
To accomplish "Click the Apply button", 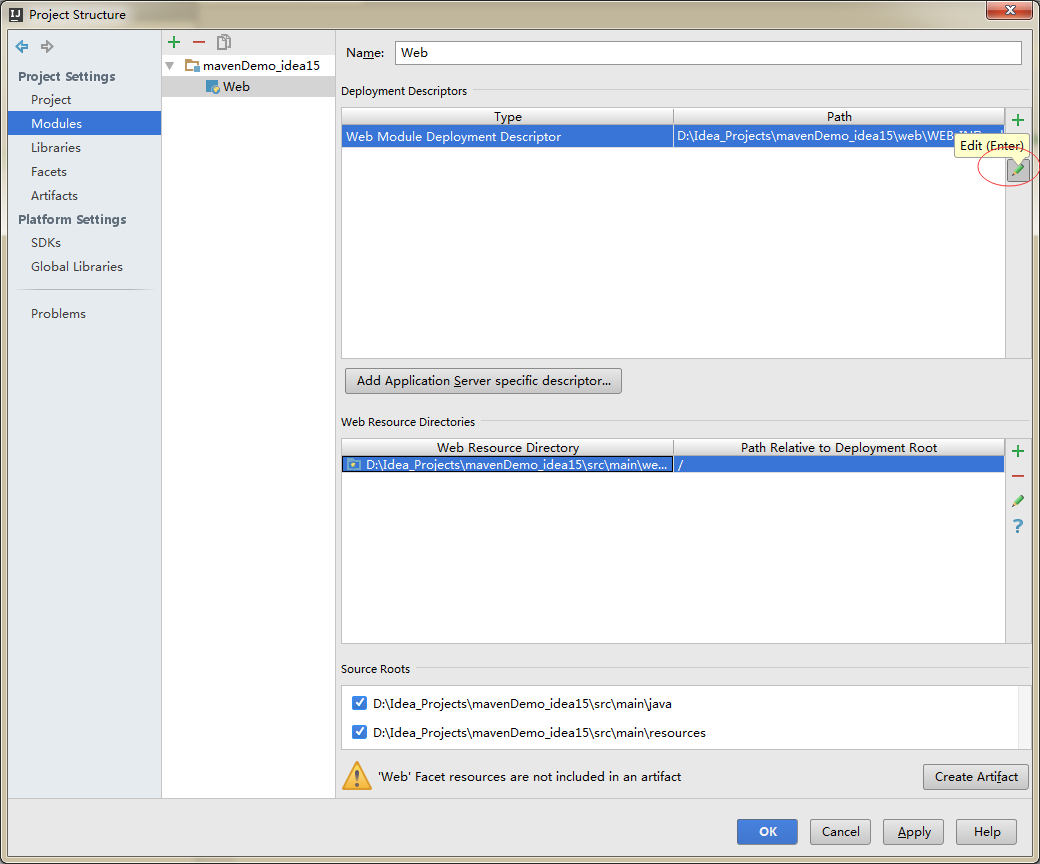I will click(913, 832).
